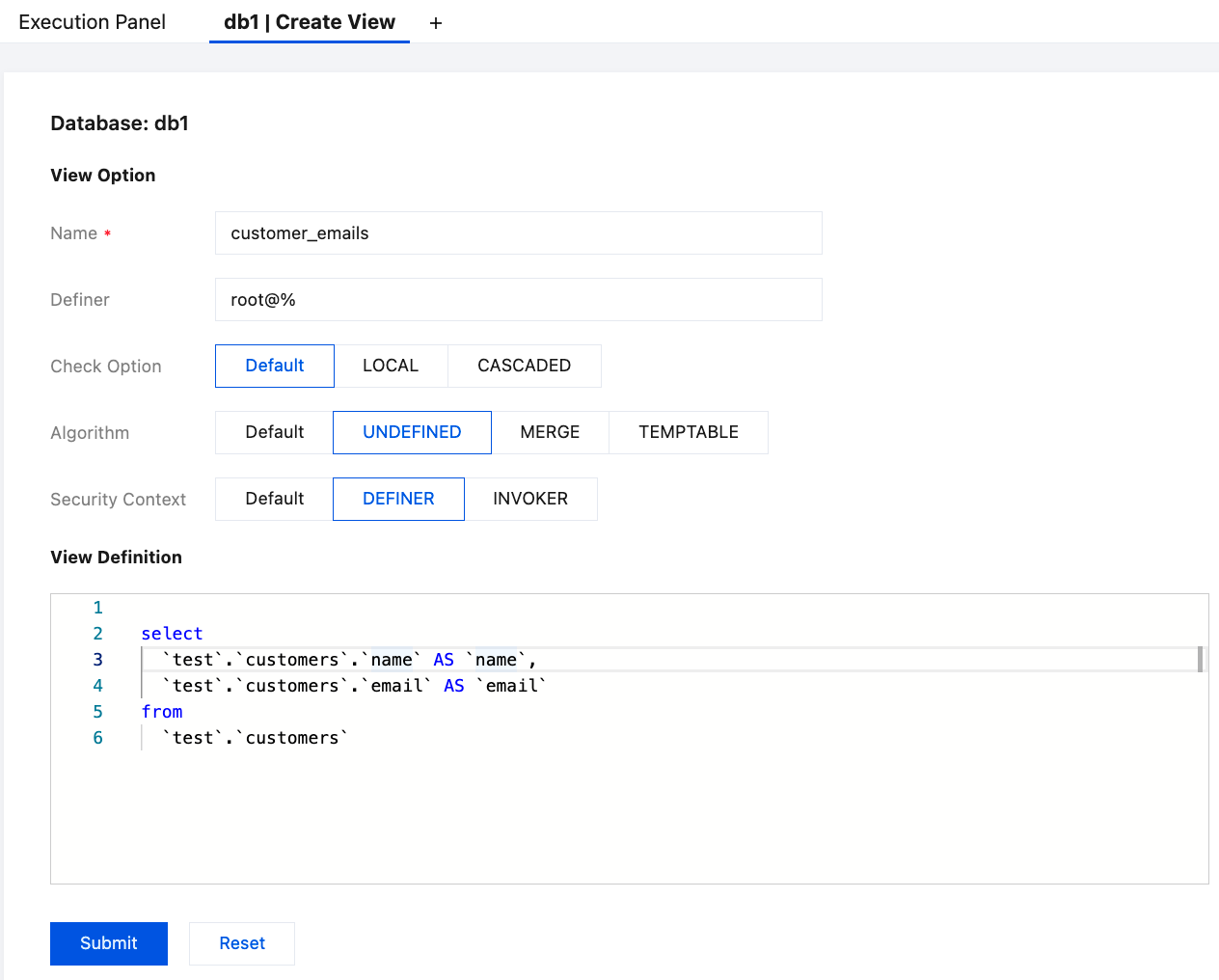Set Security Context to INVOKER
The image size is (1219, 980).
(x=530, y=499)
